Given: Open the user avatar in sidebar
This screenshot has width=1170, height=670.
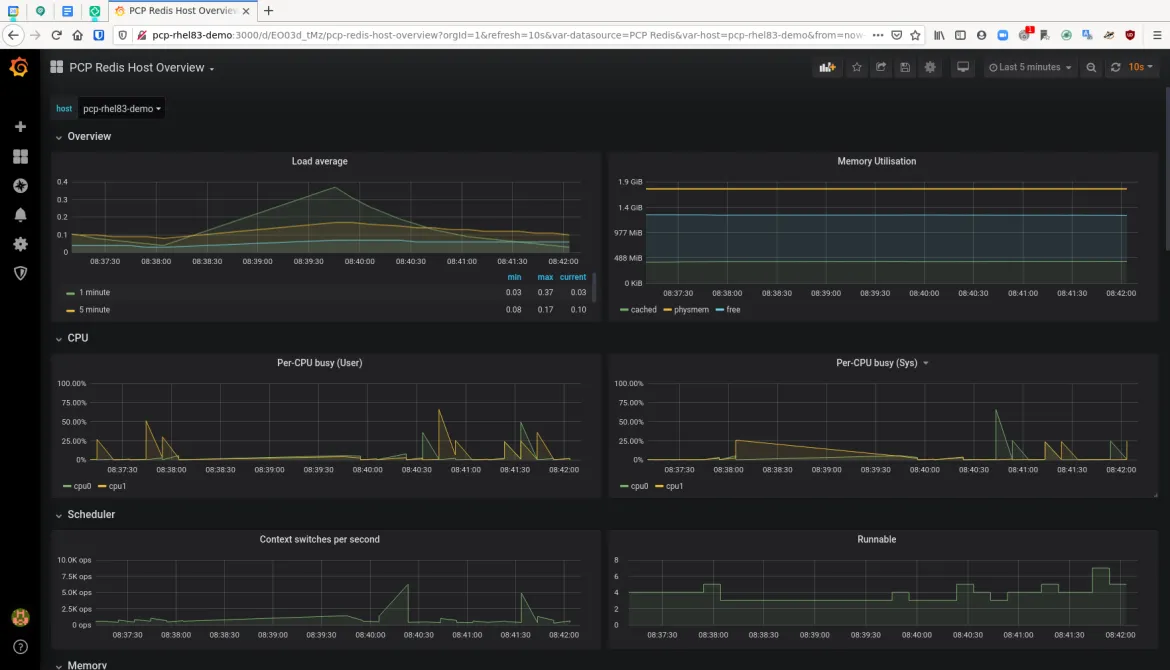Looking at the screenshot, I should click(20, 617).
